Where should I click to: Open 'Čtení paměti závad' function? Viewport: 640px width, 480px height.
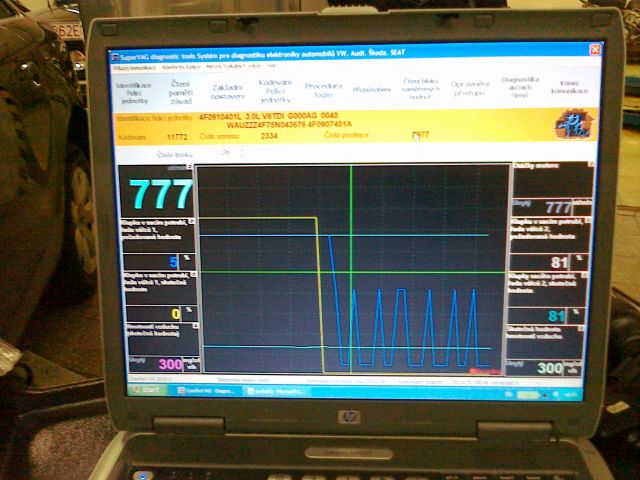pyautogui.click(x=182, y=91)
